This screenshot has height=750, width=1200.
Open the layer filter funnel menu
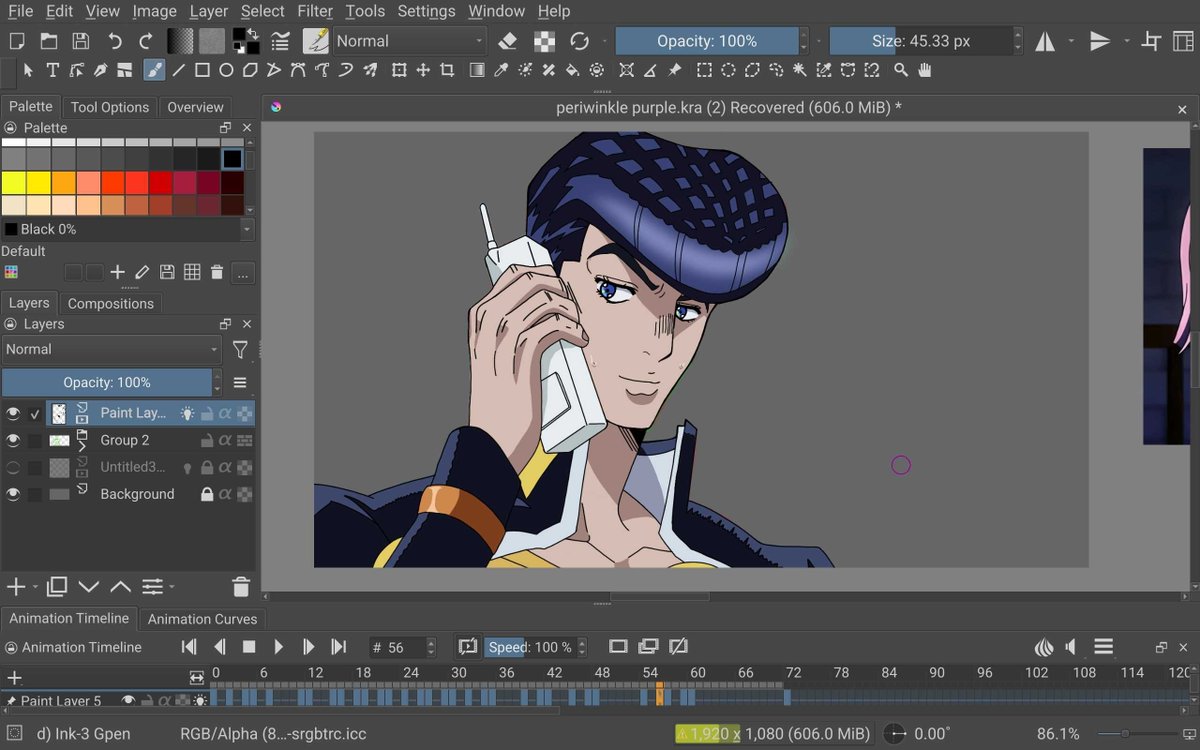click(x=240, y=349)
